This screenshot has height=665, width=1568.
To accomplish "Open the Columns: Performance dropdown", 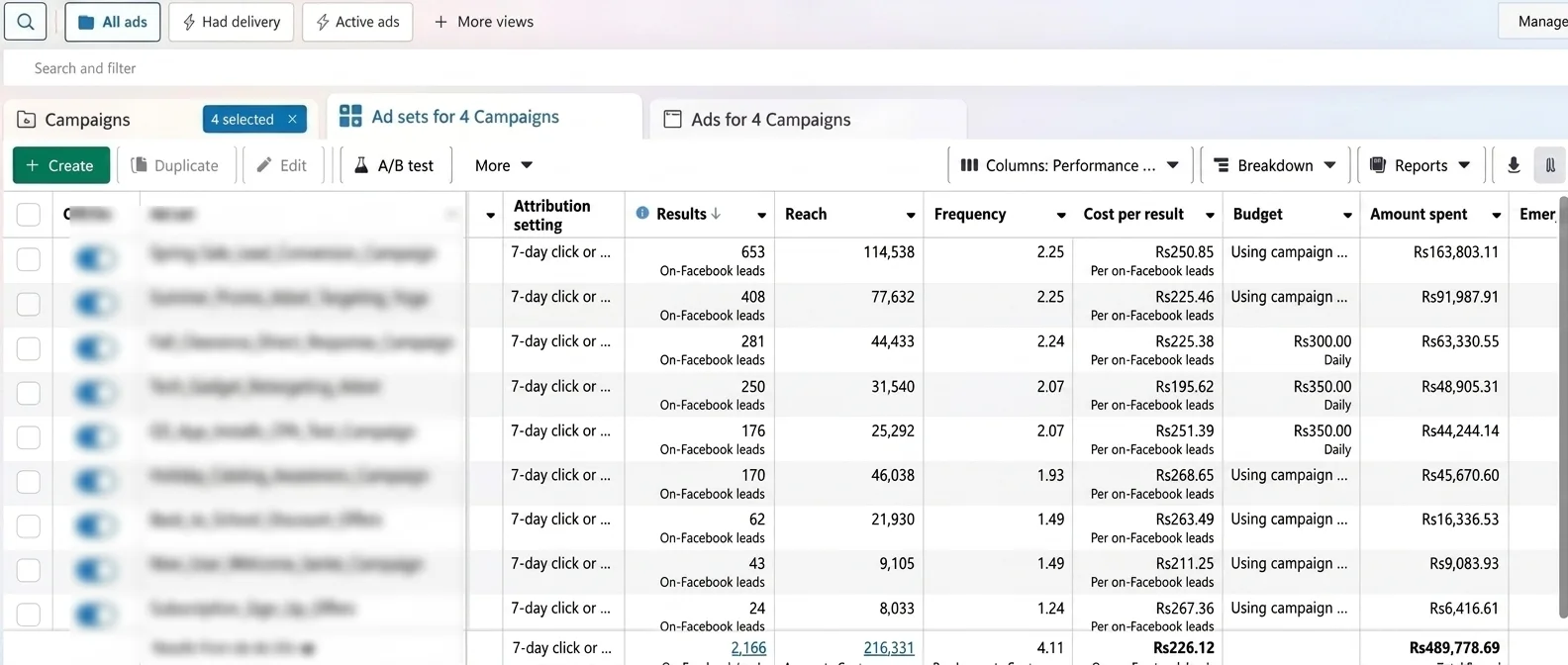I will [1069, 165].
